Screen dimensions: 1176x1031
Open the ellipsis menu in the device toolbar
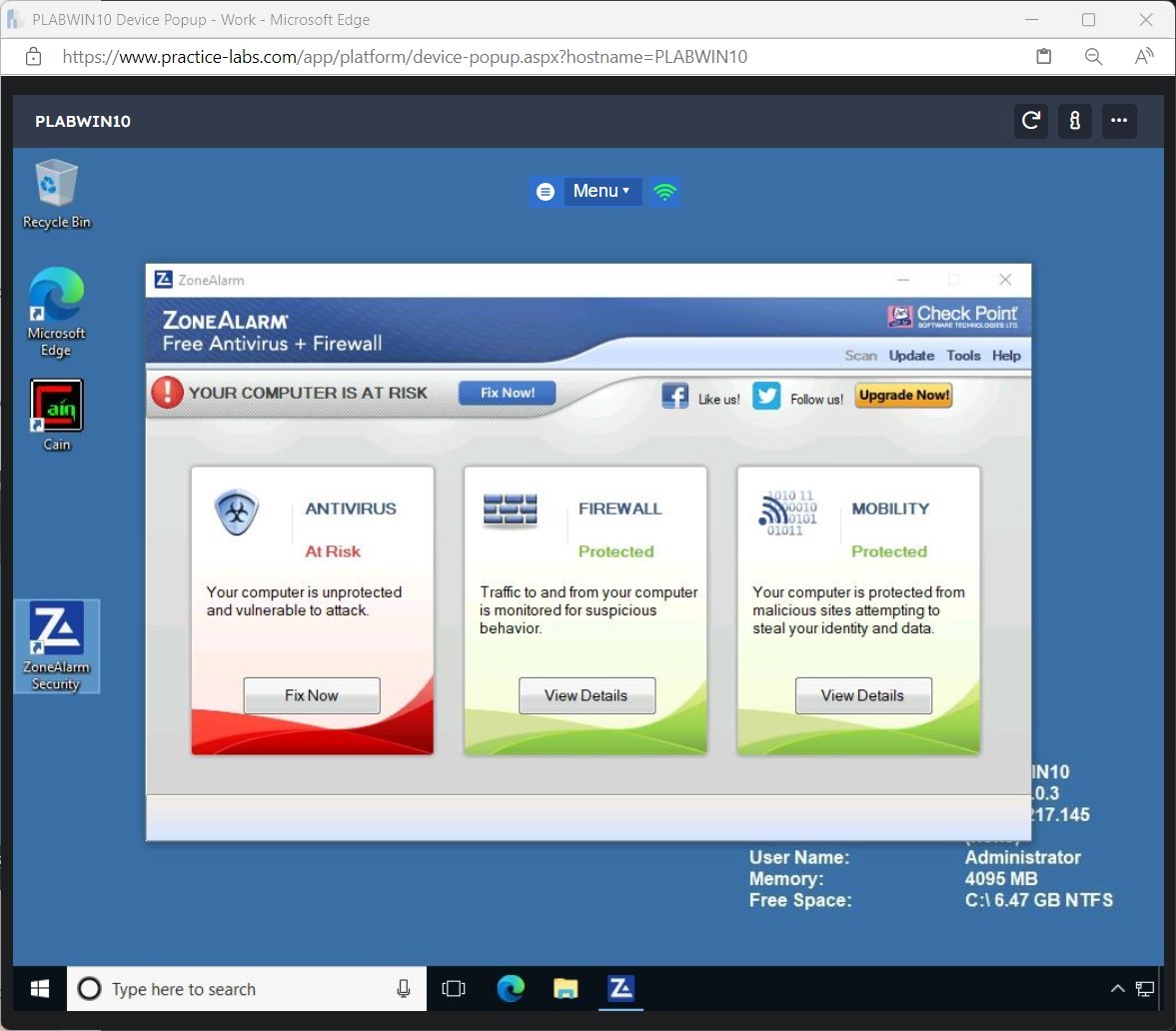click(1119, 121)
